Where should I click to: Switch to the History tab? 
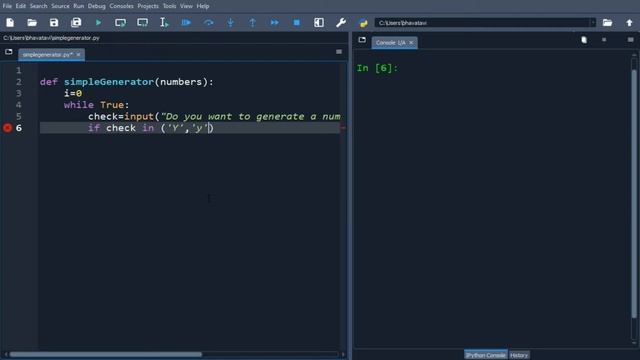pyautogui.click(x=519, y=355)
